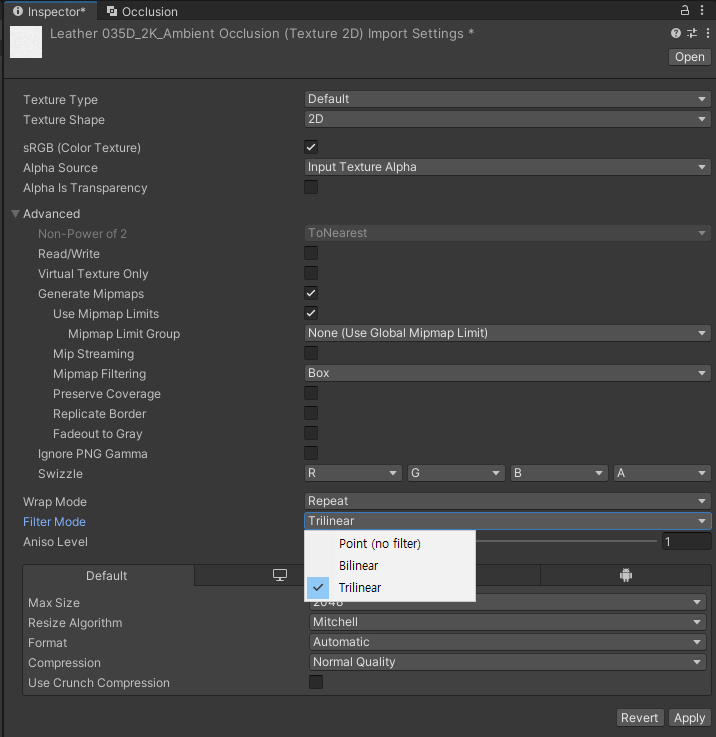
Task: Toggle Generate Mipmaps checkbox
Action: click(x=311, y=293)
